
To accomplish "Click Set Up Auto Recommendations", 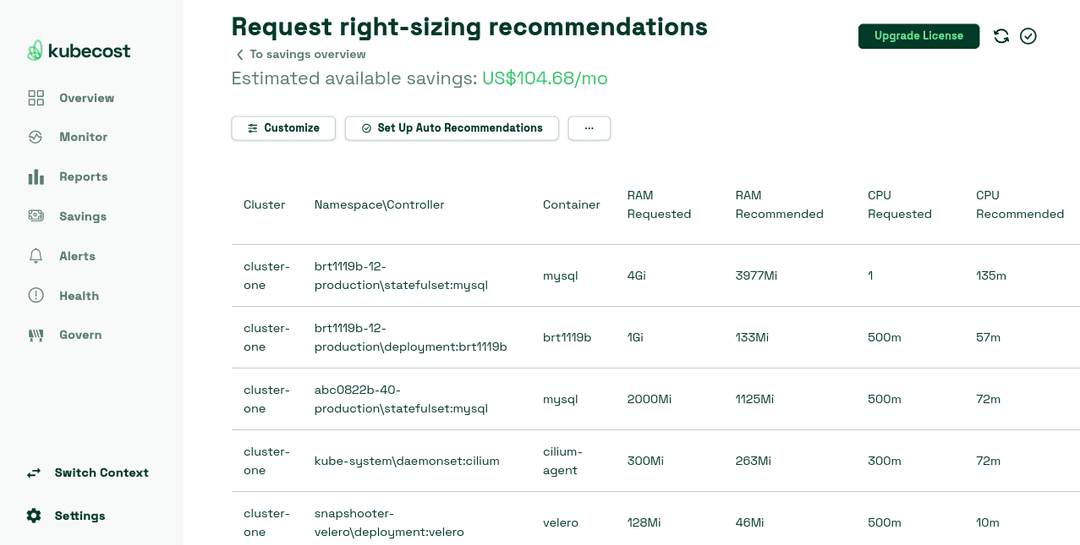I will [x=451, y=128].
